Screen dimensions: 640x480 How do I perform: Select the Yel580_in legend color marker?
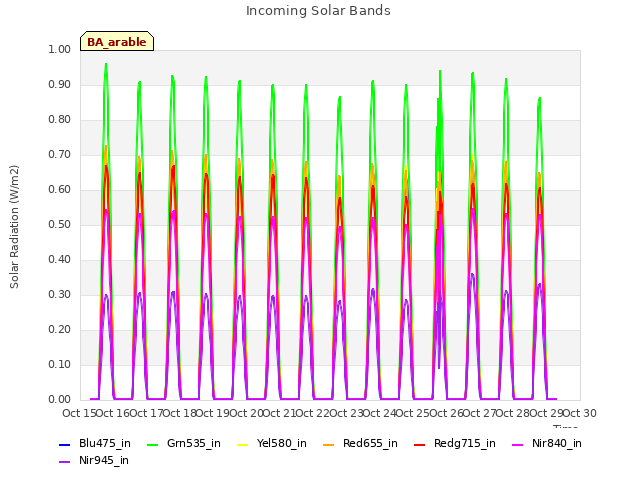click(242, 444)
